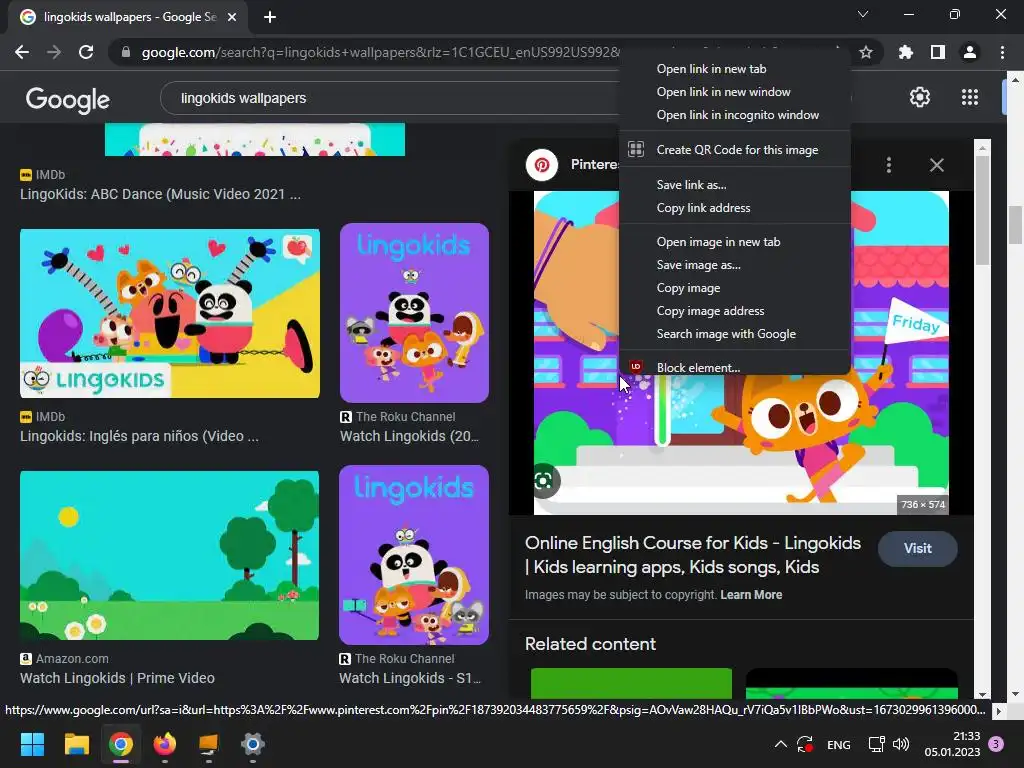
Task: Choose Copy link address
Action: click(x=735, y=208)
